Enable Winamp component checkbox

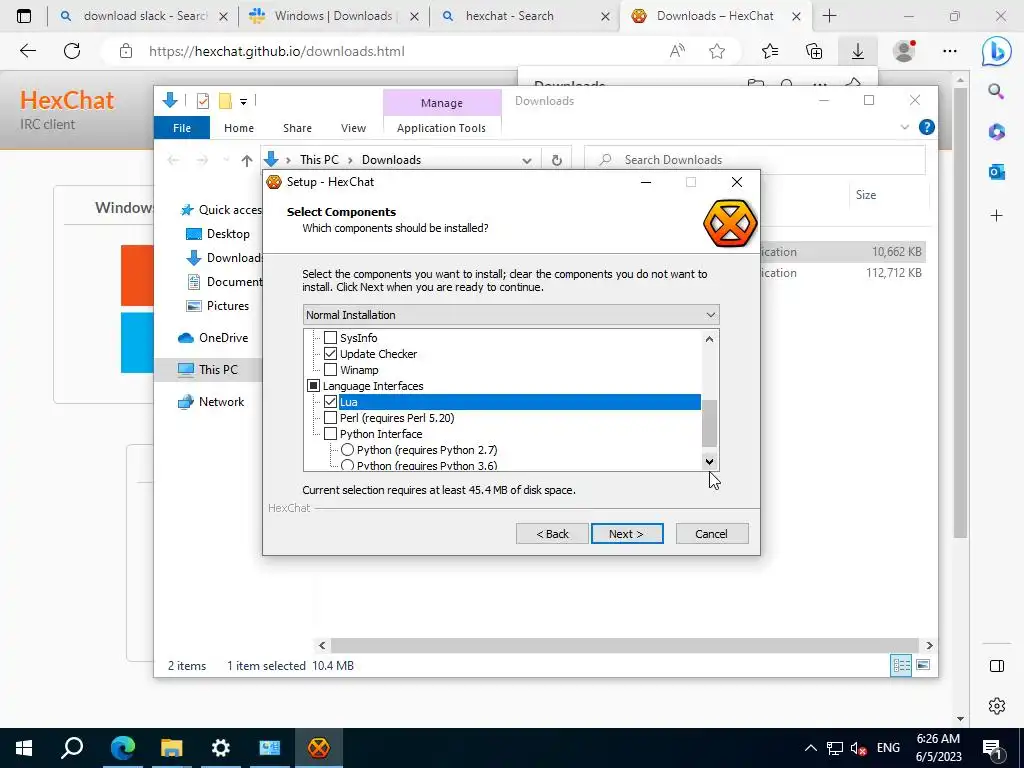[x=330, y=370]
